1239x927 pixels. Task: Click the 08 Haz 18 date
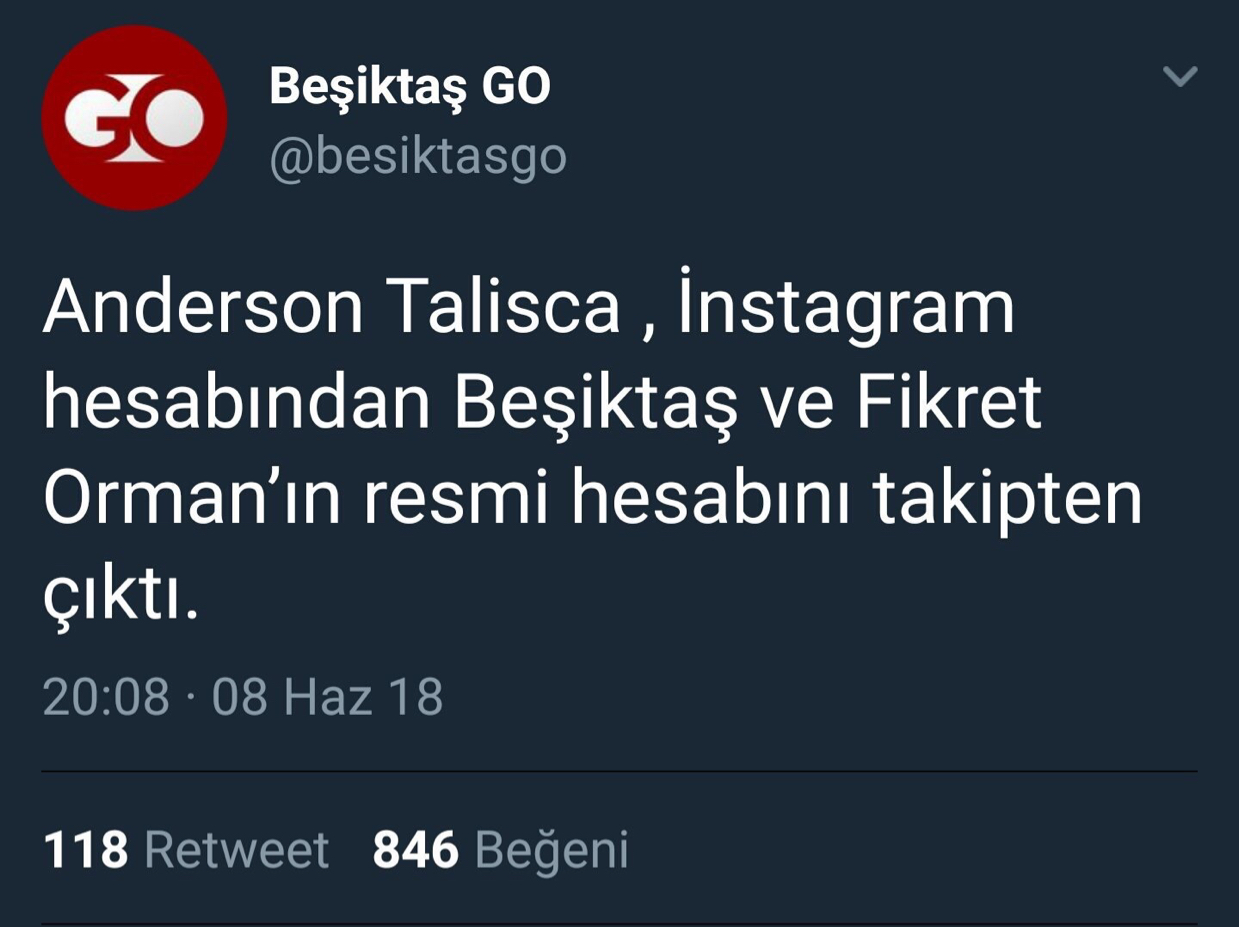(327, 697)
